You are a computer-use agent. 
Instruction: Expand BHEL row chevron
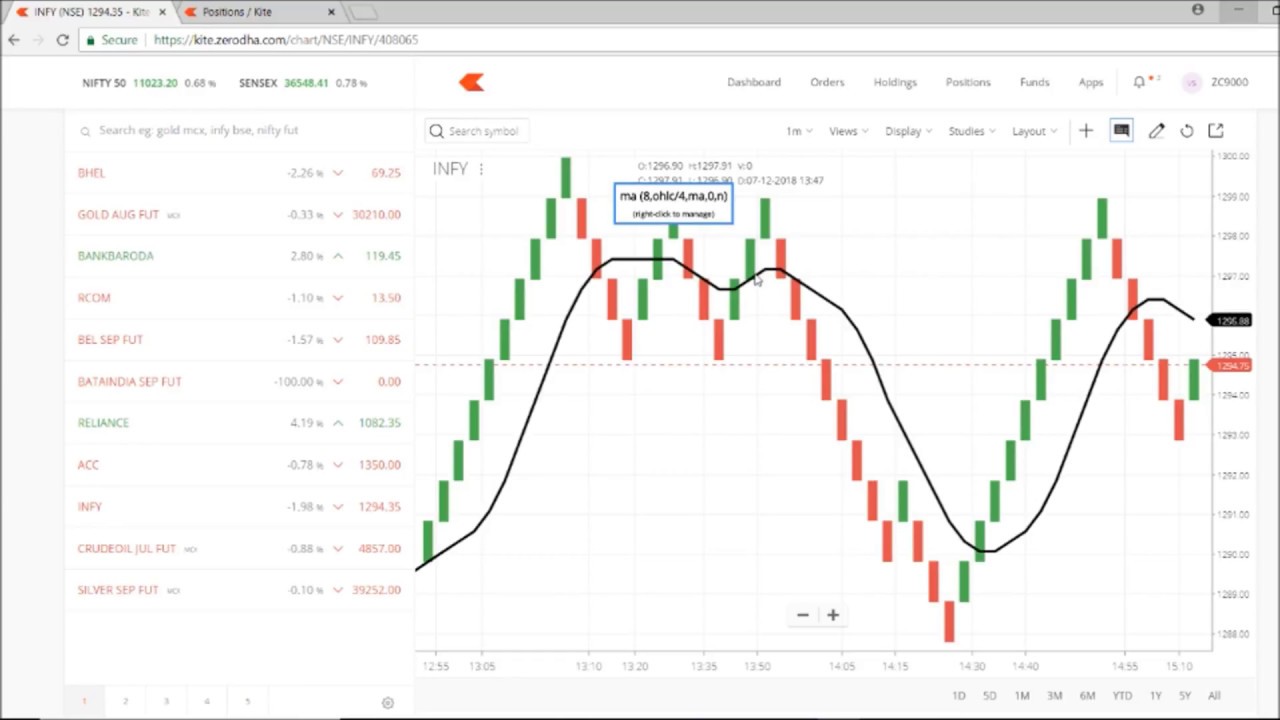point(337,173)
